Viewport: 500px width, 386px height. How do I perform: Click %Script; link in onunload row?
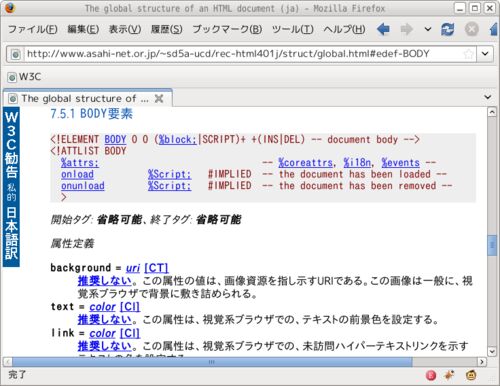click(x=169, y=186)
